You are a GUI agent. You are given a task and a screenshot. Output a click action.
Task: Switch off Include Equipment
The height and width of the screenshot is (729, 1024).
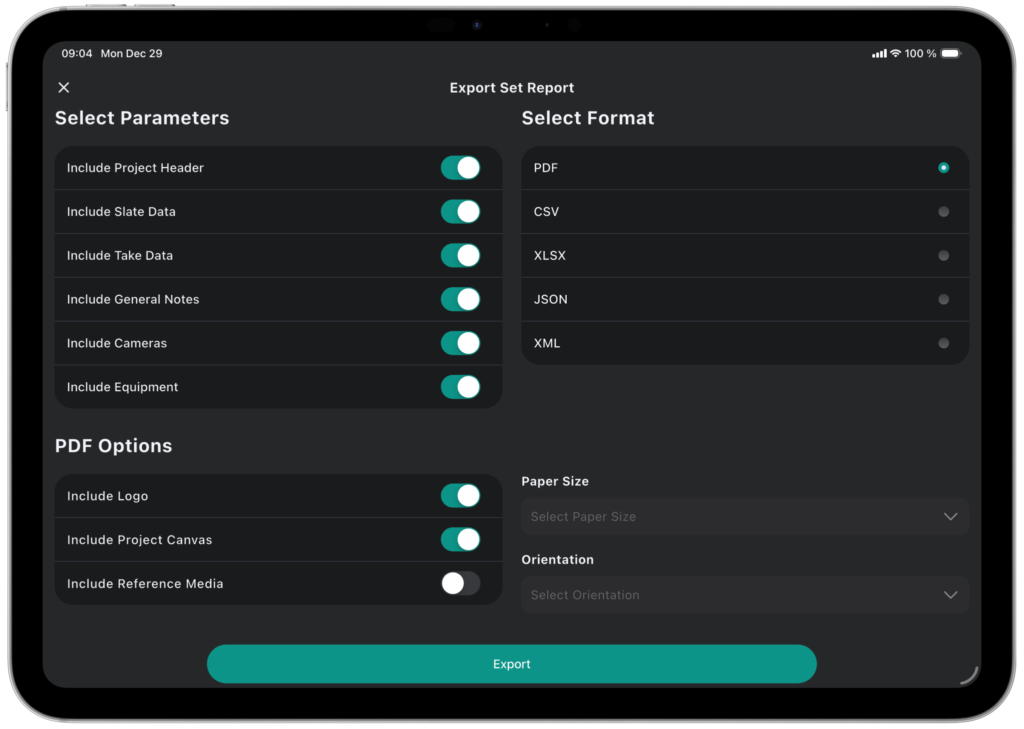(x=460, y=387)
